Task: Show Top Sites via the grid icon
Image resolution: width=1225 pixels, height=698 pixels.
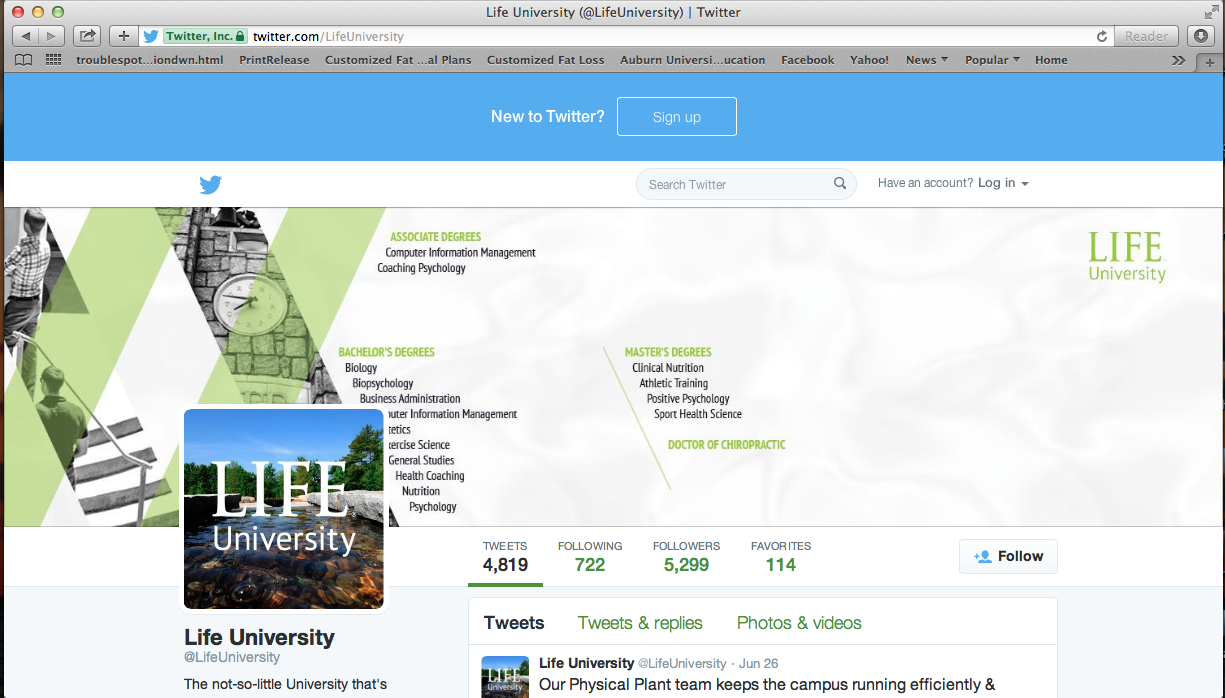Action: click(x=52, y=60)
